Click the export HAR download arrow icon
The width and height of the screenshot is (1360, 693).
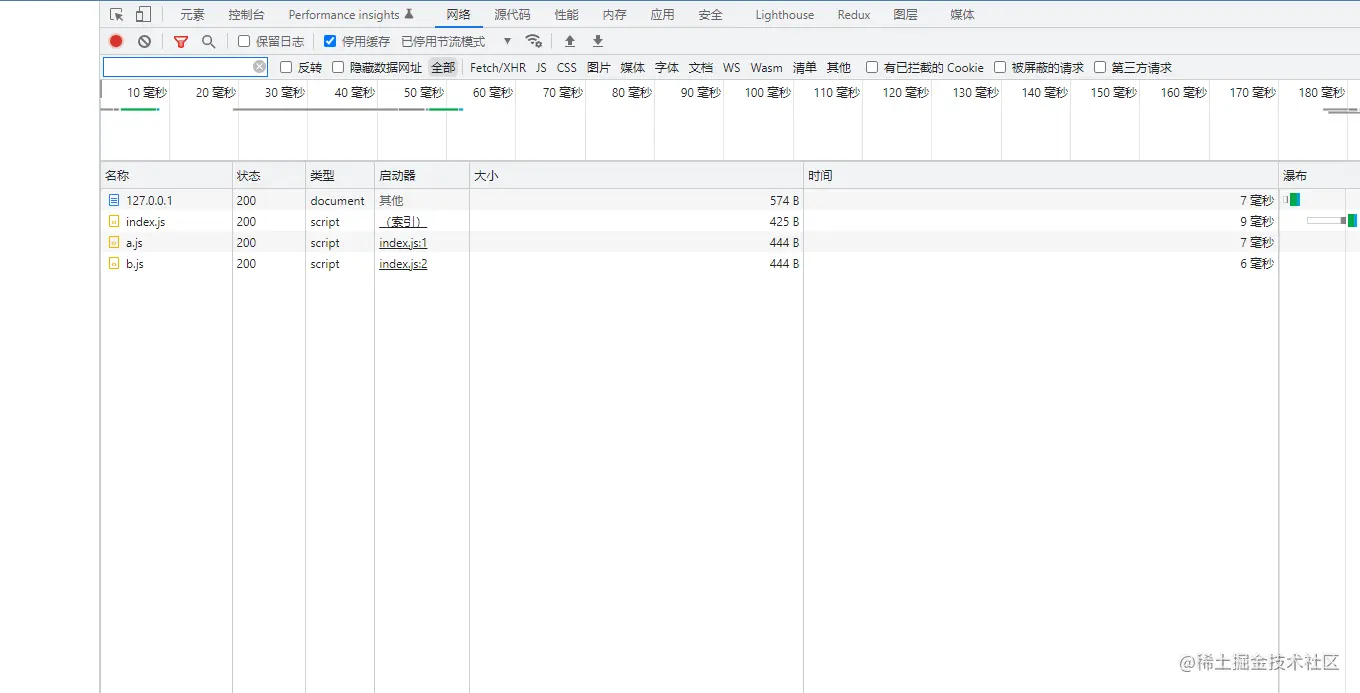(598, 41)
